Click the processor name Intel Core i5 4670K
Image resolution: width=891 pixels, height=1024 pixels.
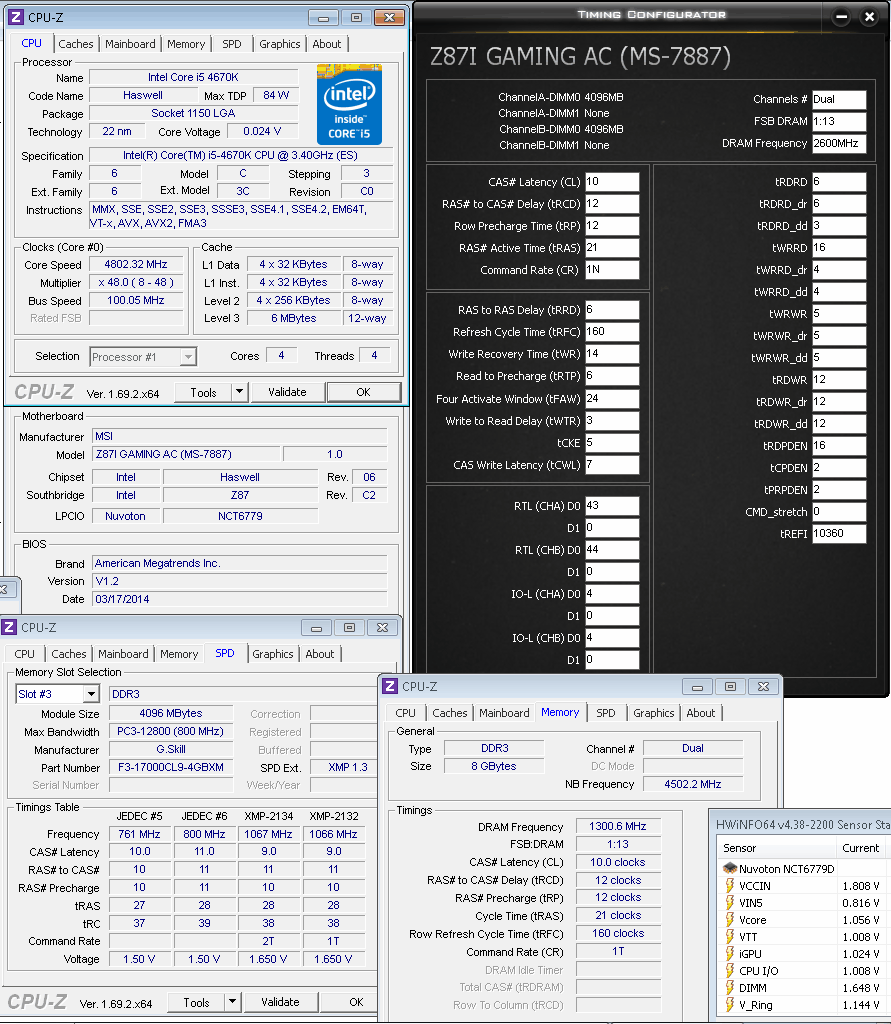(193, 77)
